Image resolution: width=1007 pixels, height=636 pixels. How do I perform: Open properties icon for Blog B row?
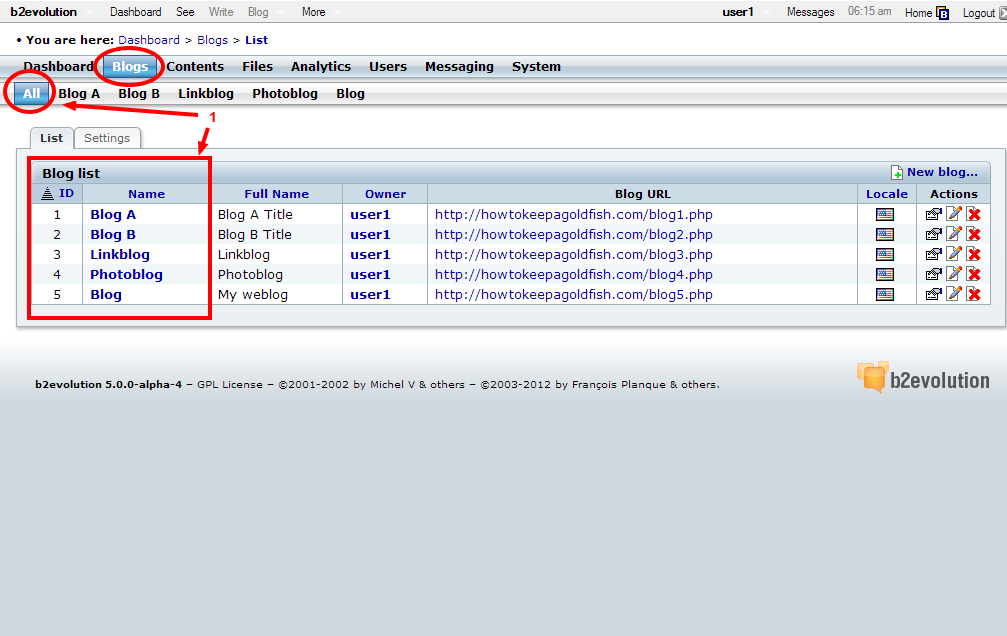(x=933, y=234)
